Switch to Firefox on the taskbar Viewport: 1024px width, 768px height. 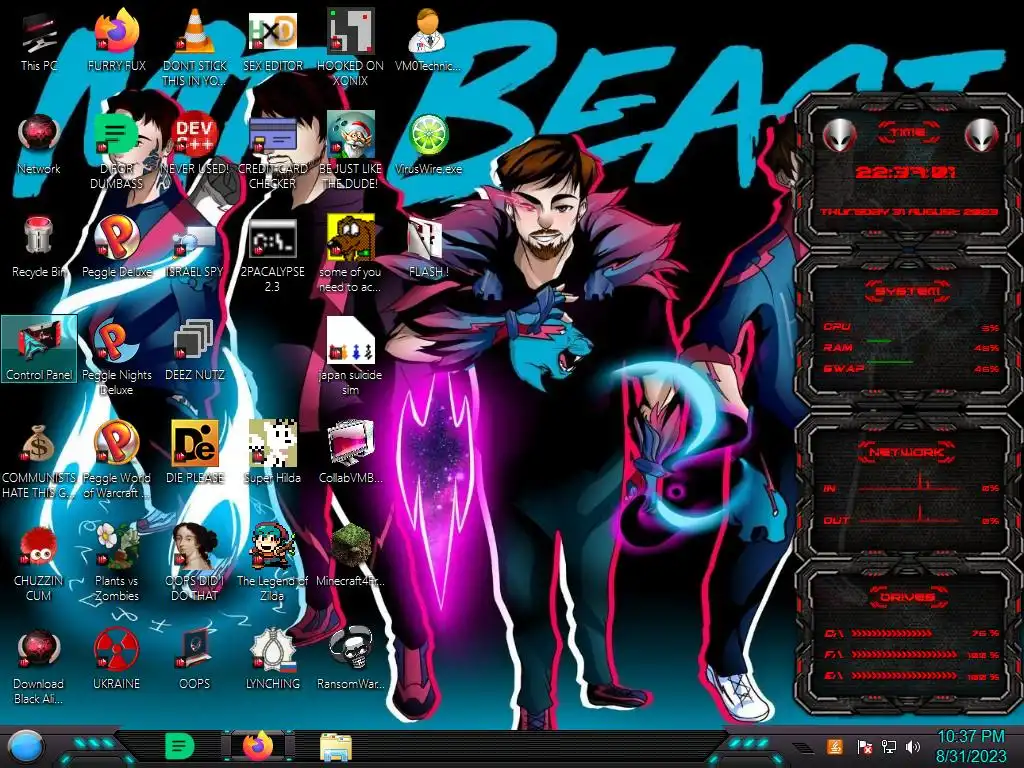coord(258,746)
